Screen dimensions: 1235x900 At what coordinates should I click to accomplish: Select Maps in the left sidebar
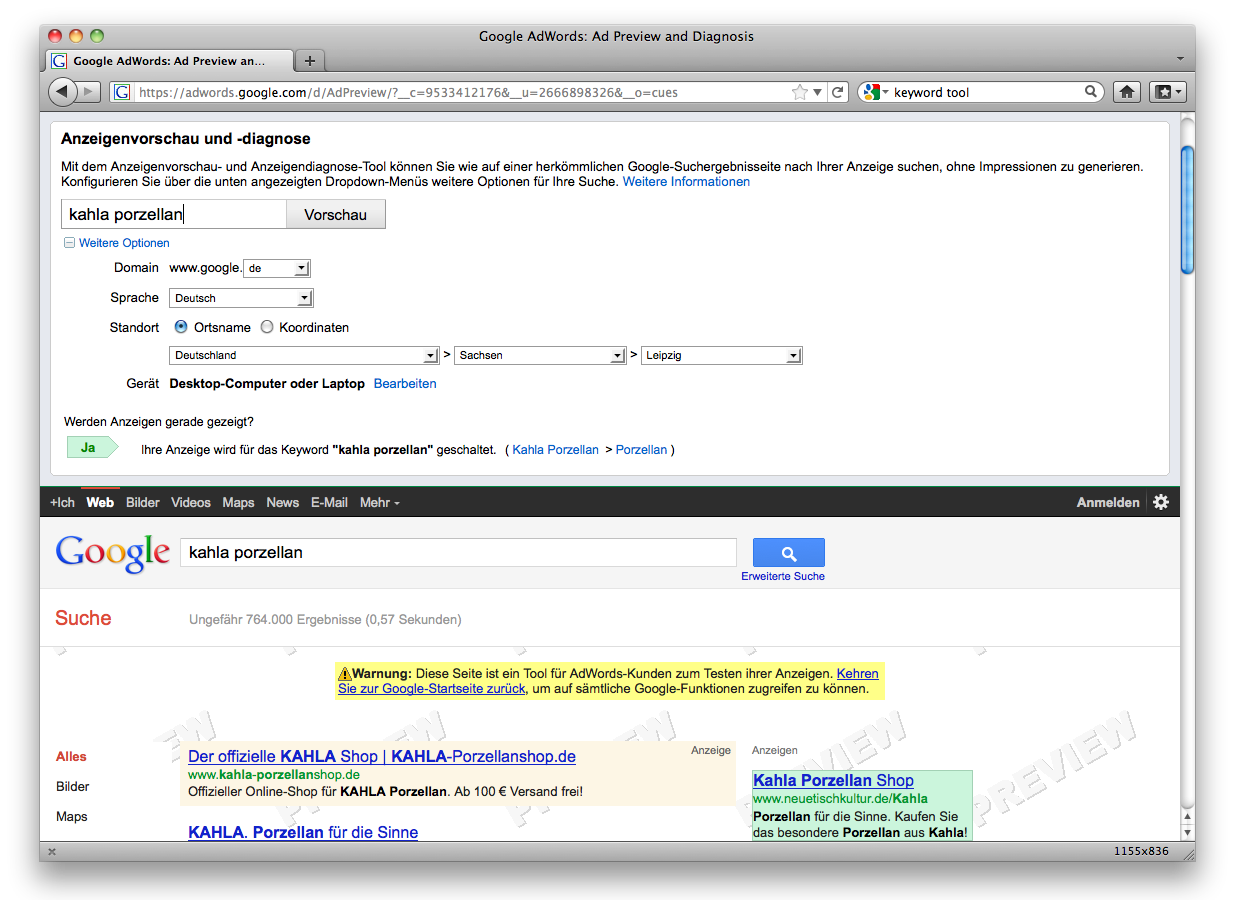click(x=71, y=817)
